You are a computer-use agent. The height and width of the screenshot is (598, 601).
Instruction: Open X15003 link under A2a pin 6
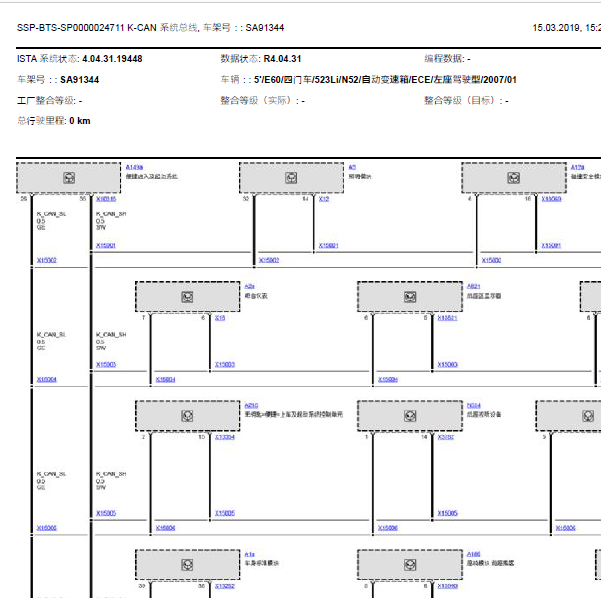click(225, 365)
